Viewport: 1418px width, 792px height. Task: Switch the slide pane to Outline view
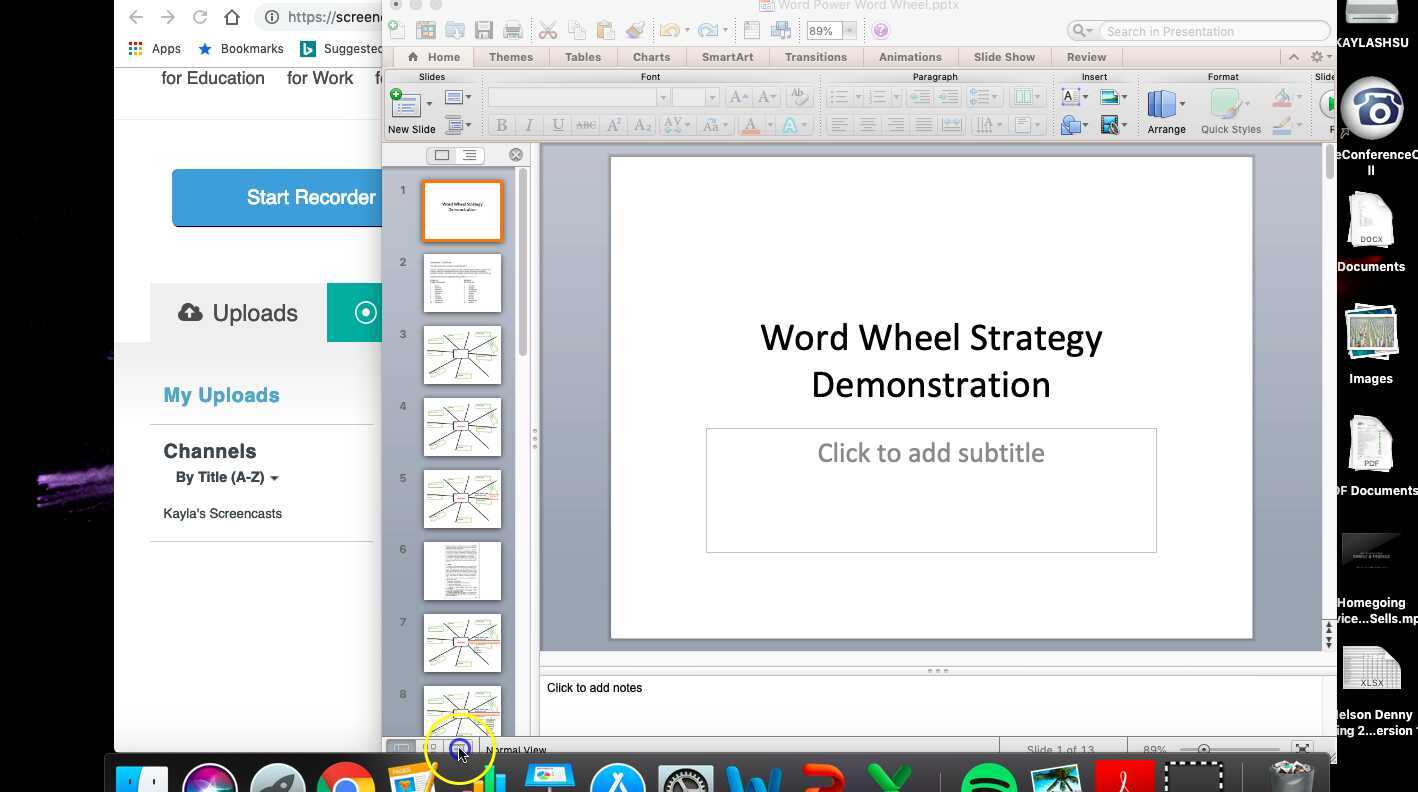[469, 155]
